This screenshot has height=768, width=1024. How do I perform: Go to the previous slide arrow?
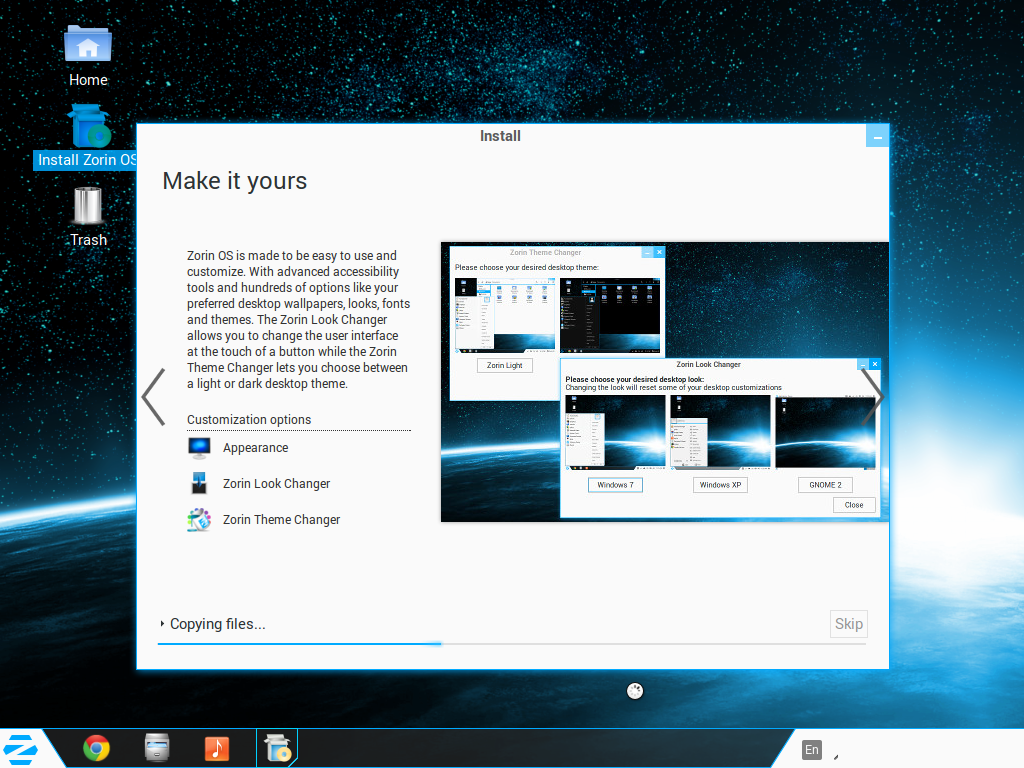153,397
